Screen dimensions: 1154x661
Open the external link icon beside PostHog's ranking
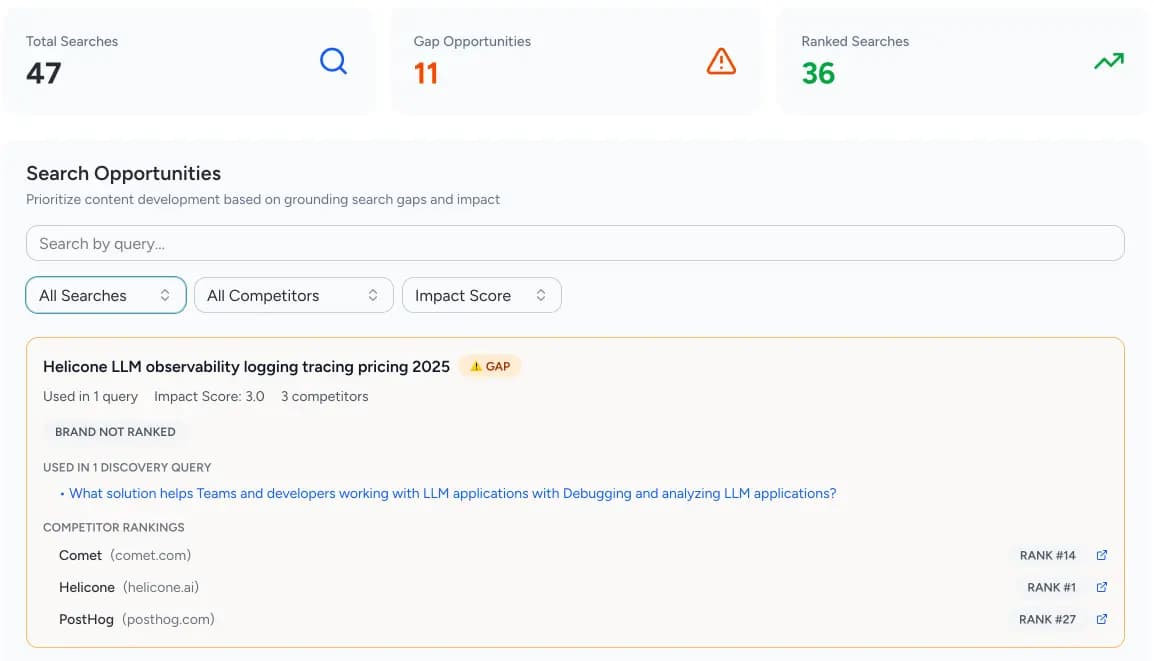pos(1101,619)
